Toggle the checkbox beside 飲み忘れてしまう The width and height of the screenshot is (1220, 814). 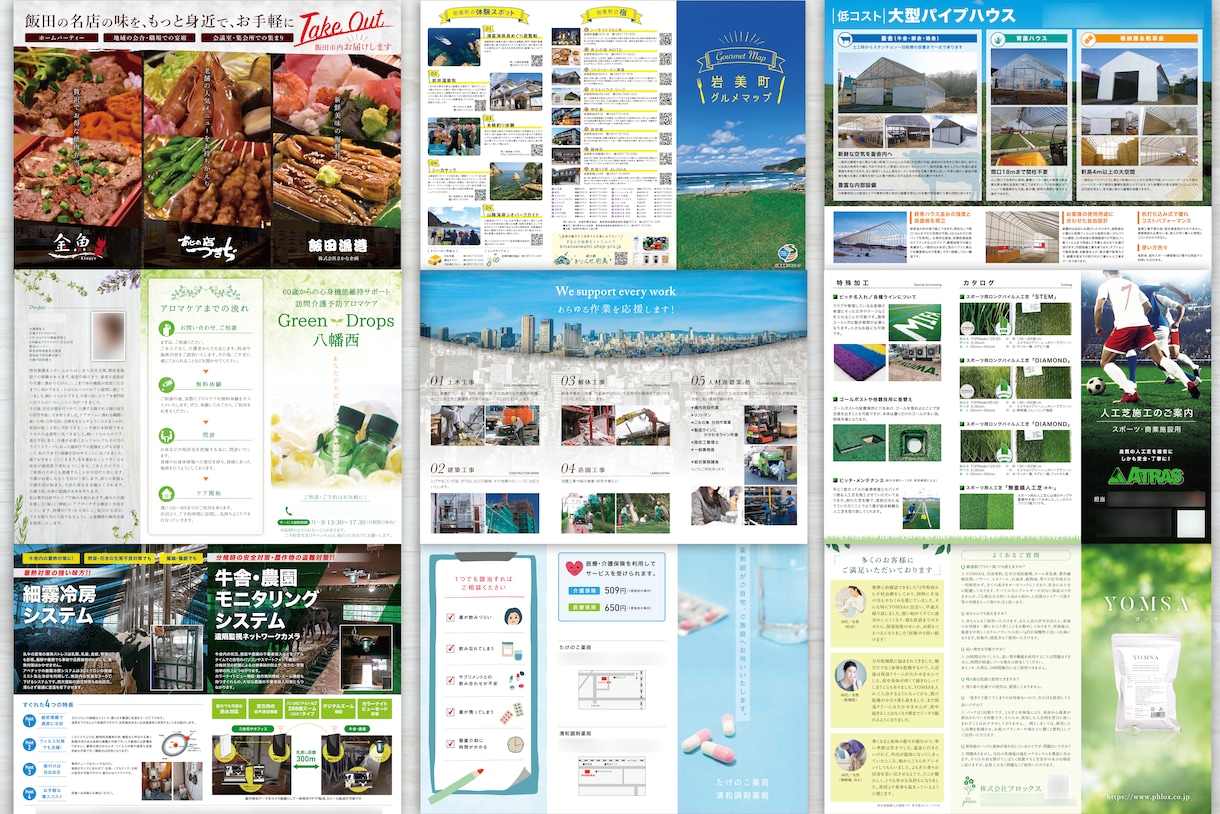tap(451, 648)
